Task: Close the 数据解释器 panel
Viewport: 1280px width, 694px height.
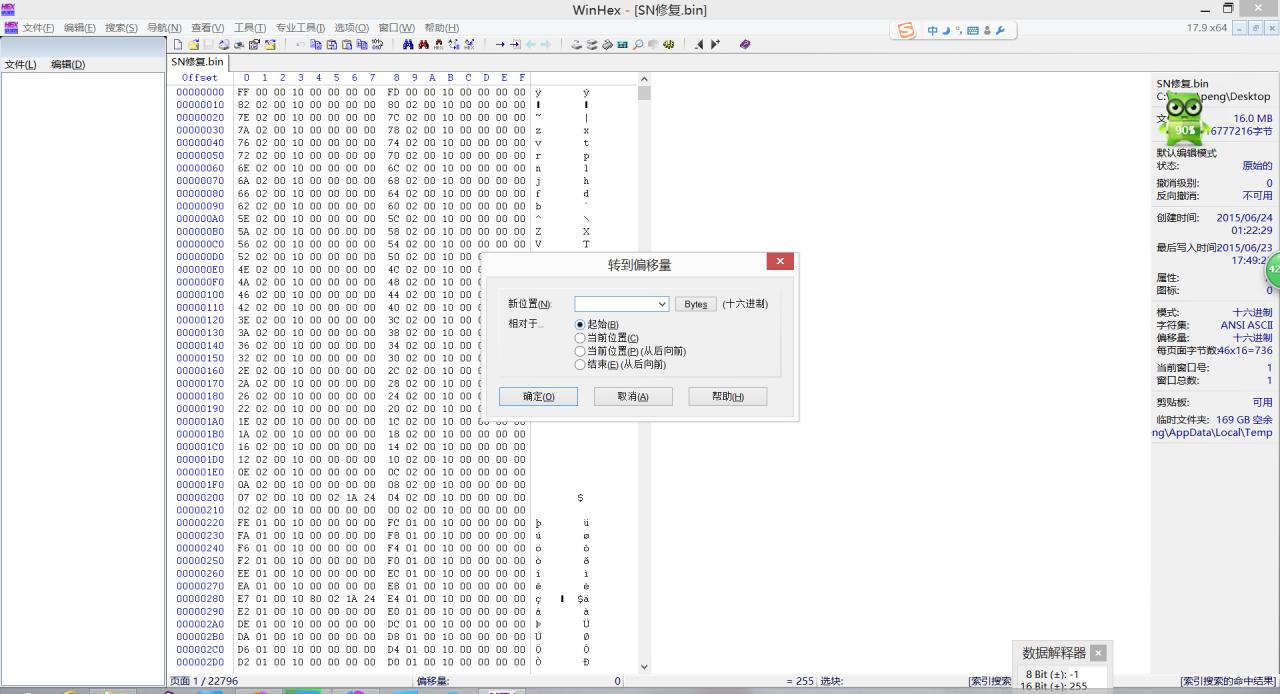Action: coord(1098,653)
